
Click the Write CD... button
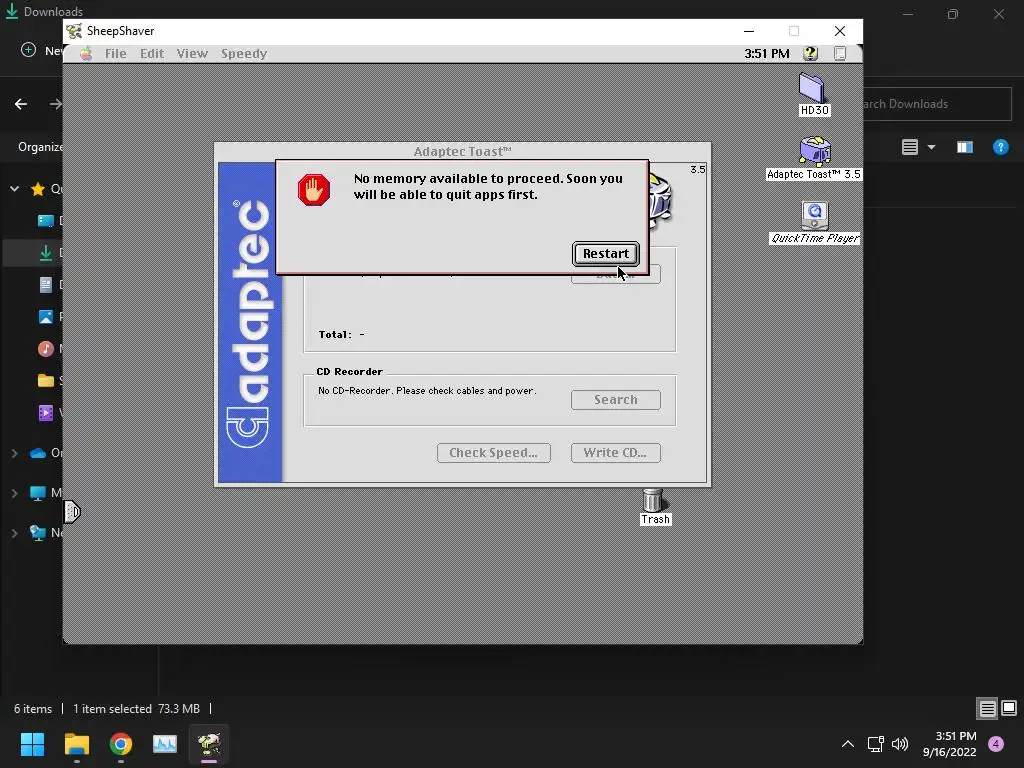coord(615,453)
